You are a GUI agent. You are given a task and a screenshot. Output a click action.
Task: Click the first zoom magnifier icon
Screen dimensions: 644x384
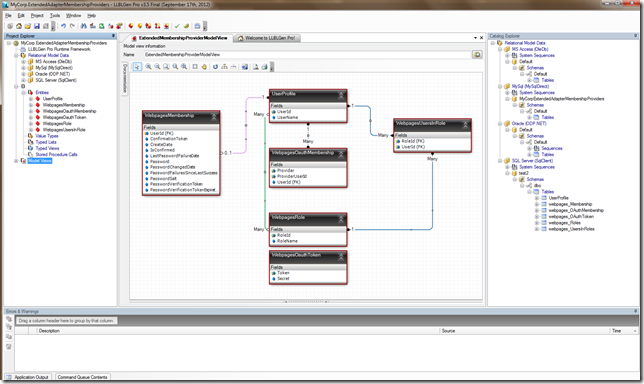click(x=148, y=67)
